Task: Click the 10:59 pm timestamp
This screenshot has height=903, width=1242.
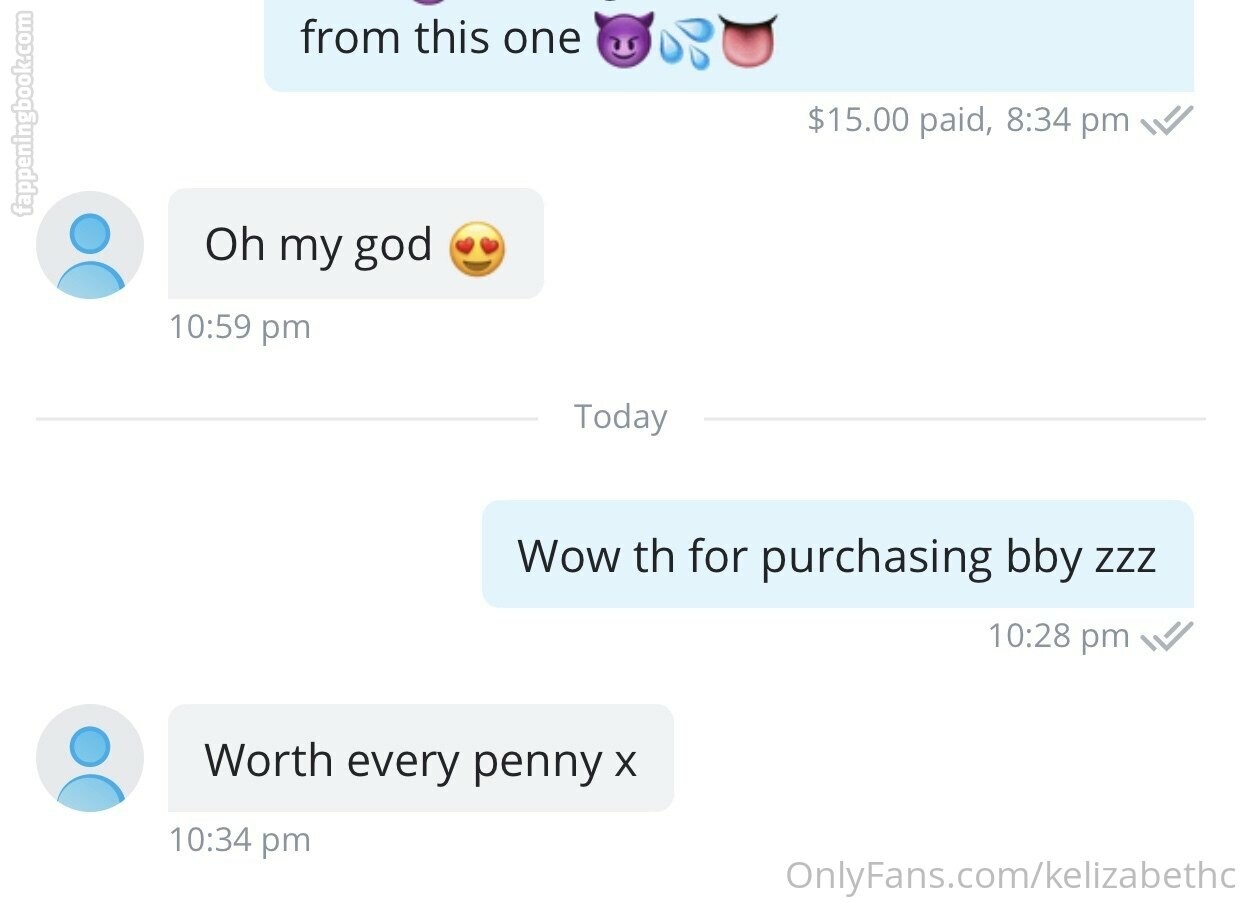Action: [240, 327]
